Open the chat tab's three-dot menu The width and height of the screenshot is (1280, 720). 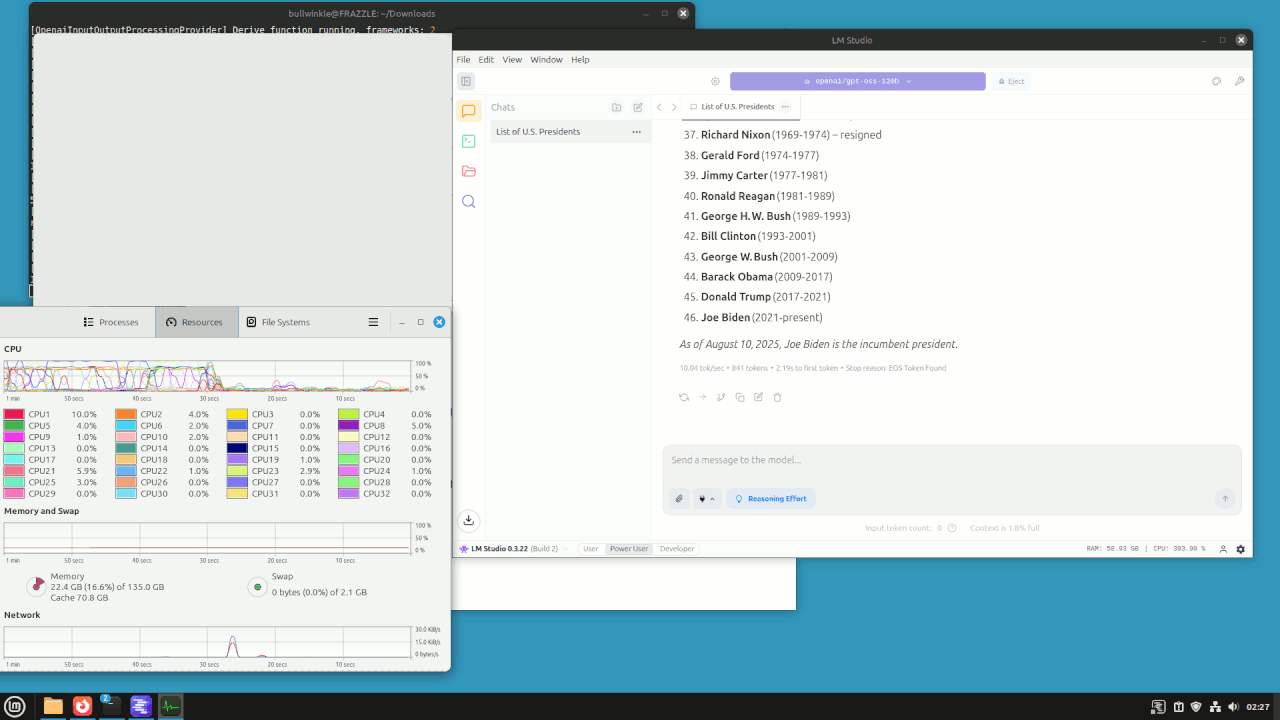[785, 107]
